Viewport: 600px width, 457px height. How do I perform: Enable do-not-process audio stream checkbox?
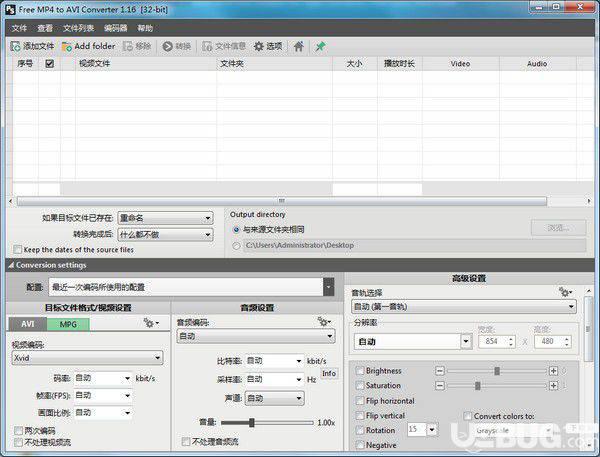[186, 442]
